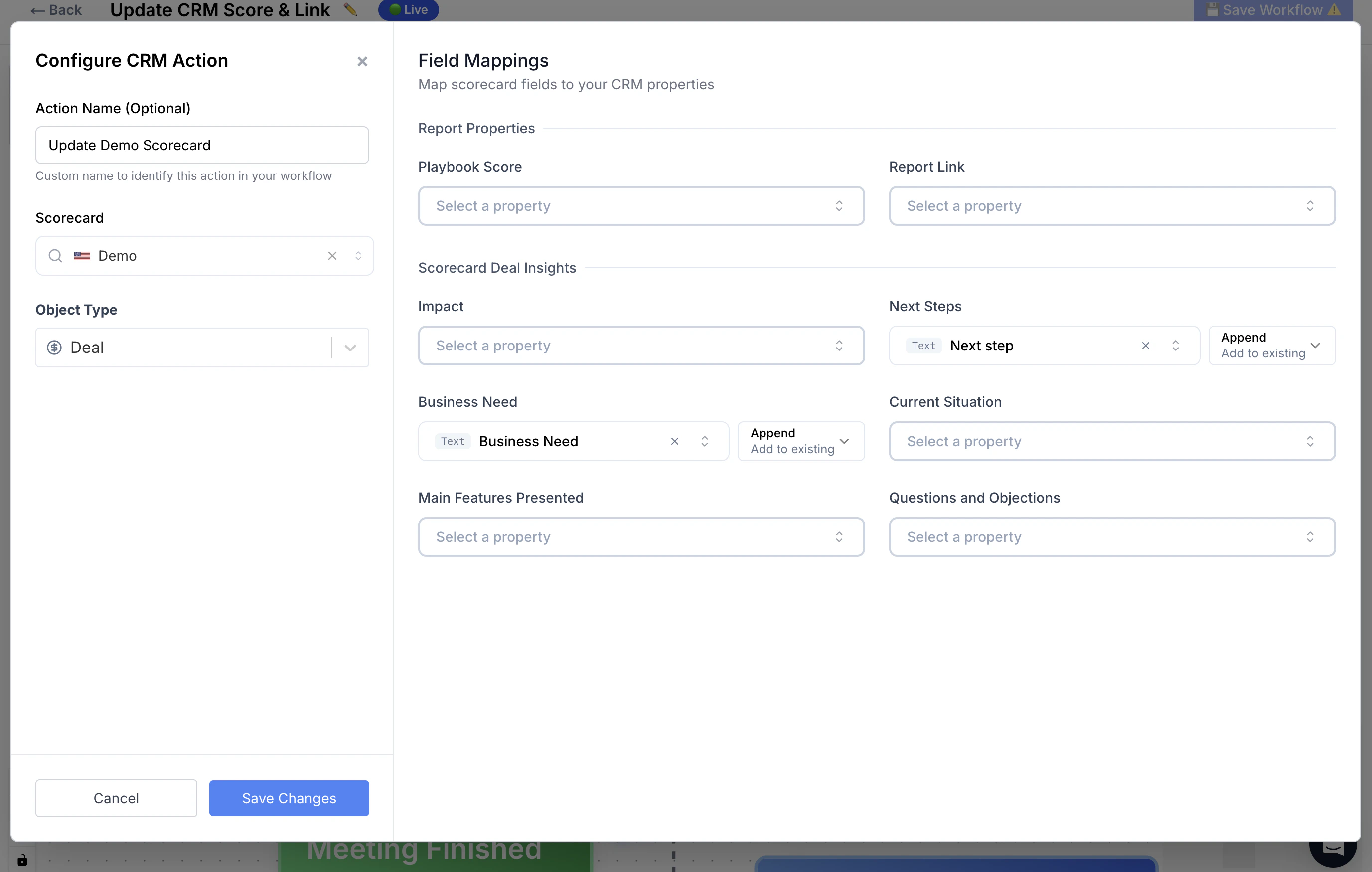Open the Questions and Objections property selector
Screen dimensions: 1372x872
coord(1112,537)
